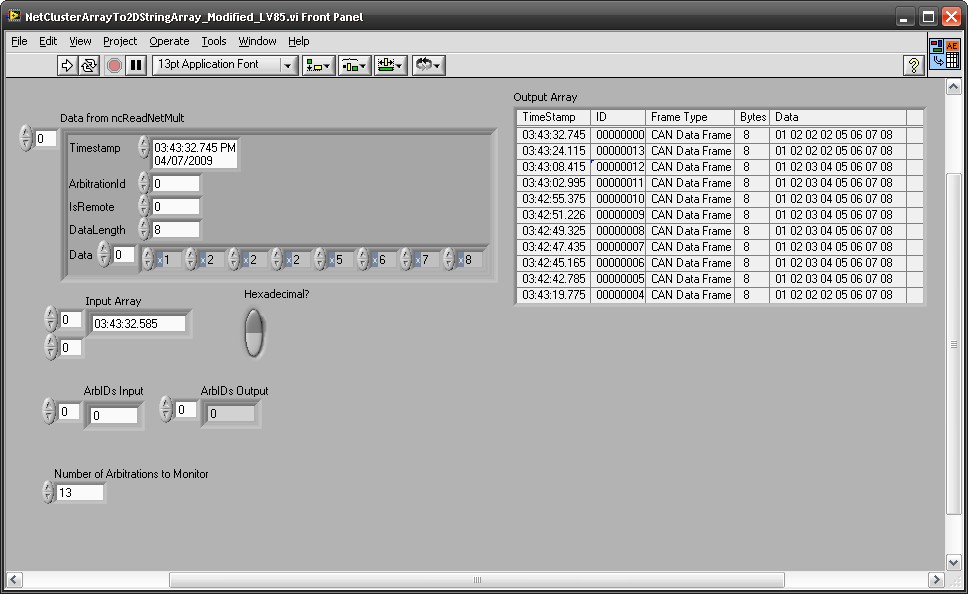Click the Pause button in toolbar
Viewport: 968px width, 594px height.
tap(137, 65)
